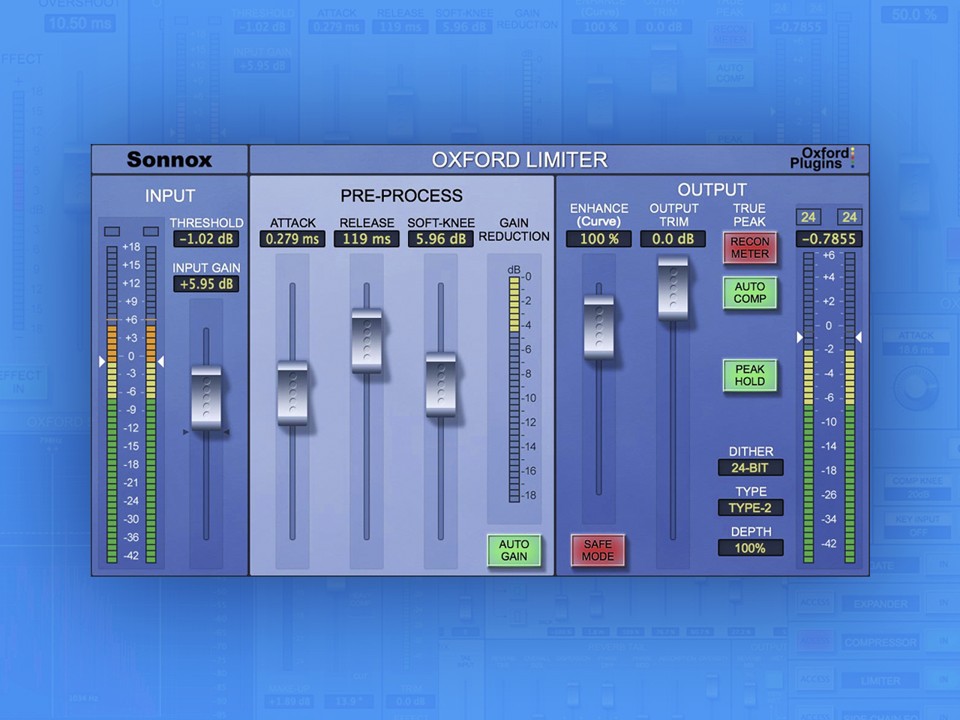Toggle PEAK HOLD button
Image resolution: width=960 pixels, height=720 pixels.
tap(749, 375)
